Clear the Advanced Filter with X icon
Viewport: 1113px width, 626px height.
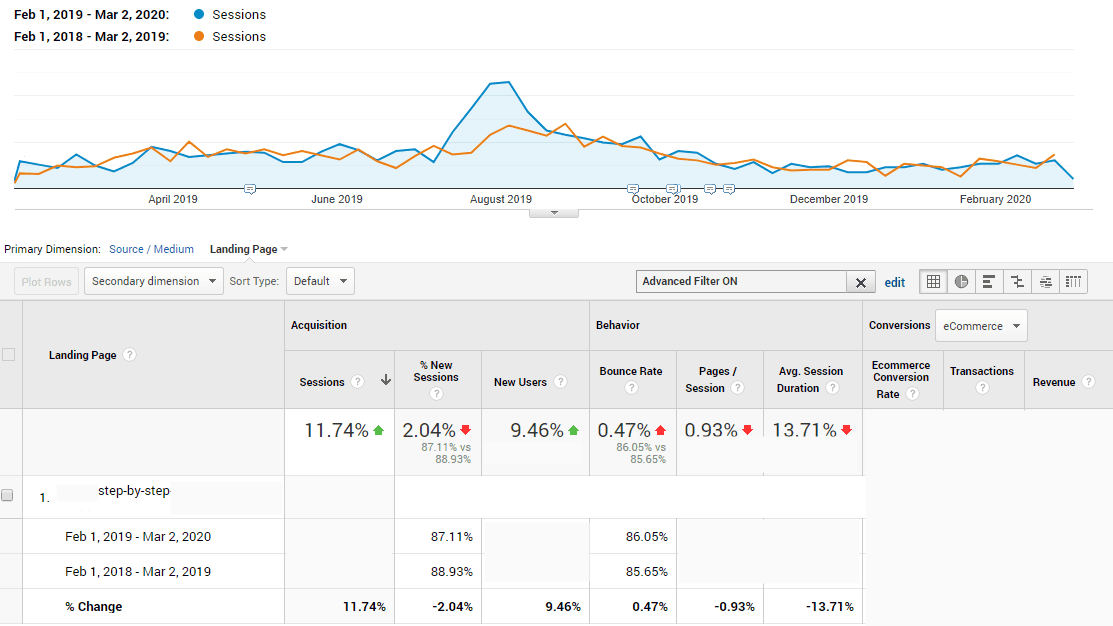(x=860, y=282)
